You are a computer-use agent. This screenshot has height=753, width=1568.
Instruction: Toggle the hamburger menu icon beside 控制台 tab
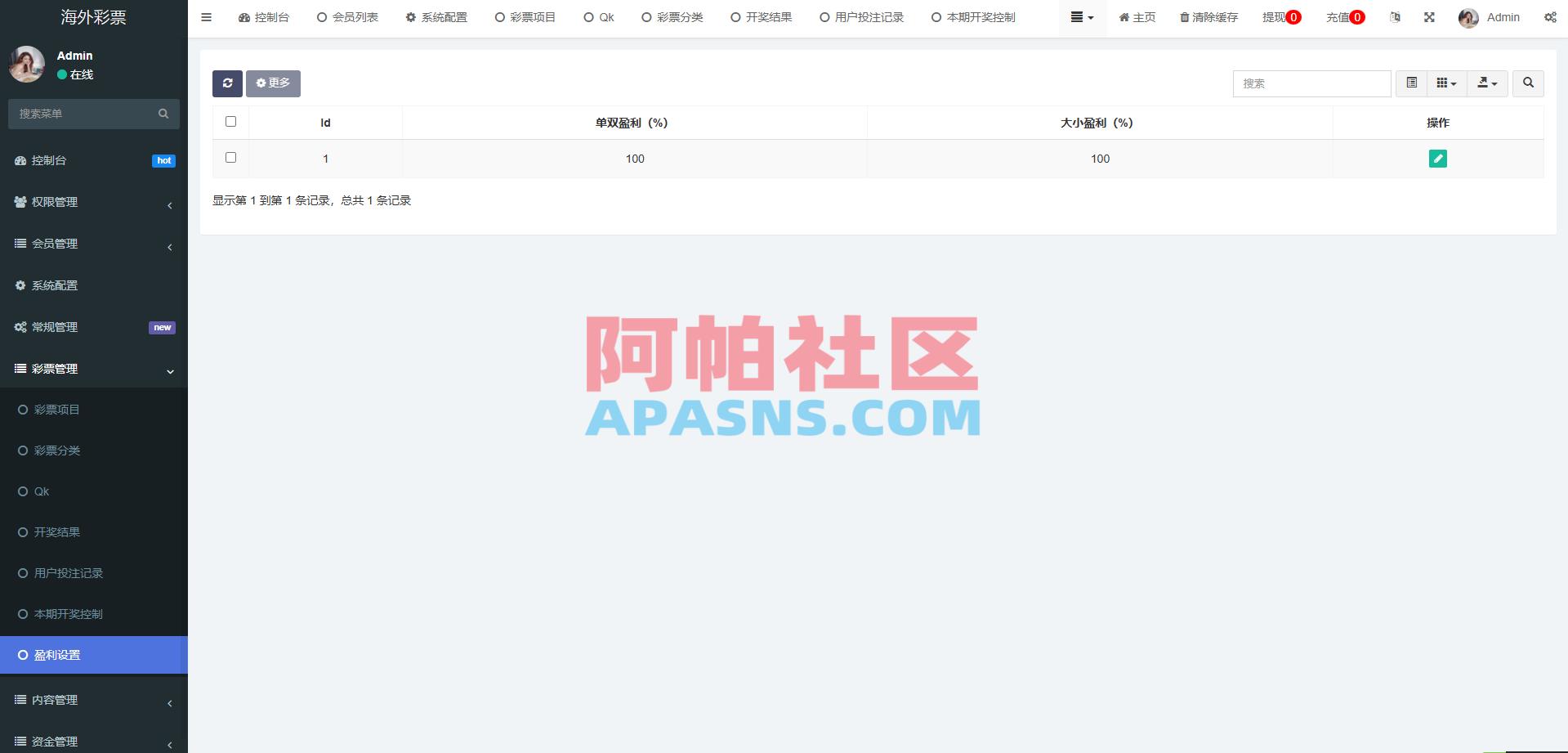point(205,16)
